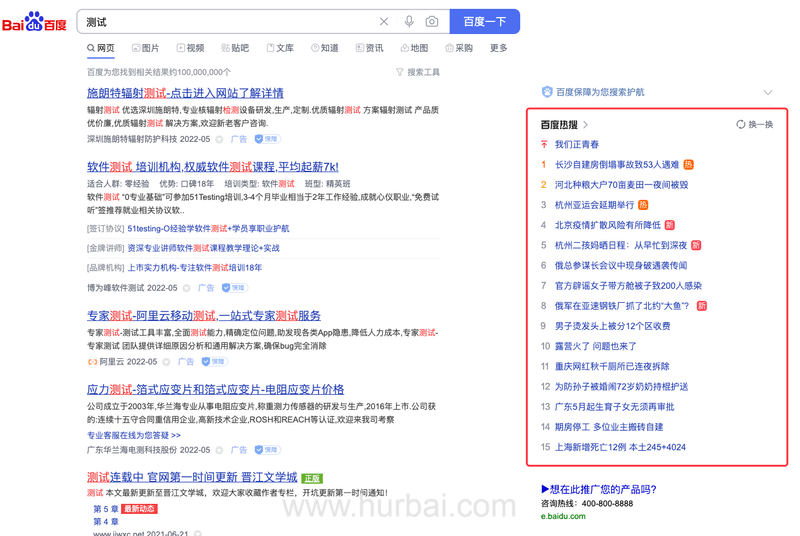Select the 网页 tab
Viewport: 800px width, 536px height.
(101, 48)
